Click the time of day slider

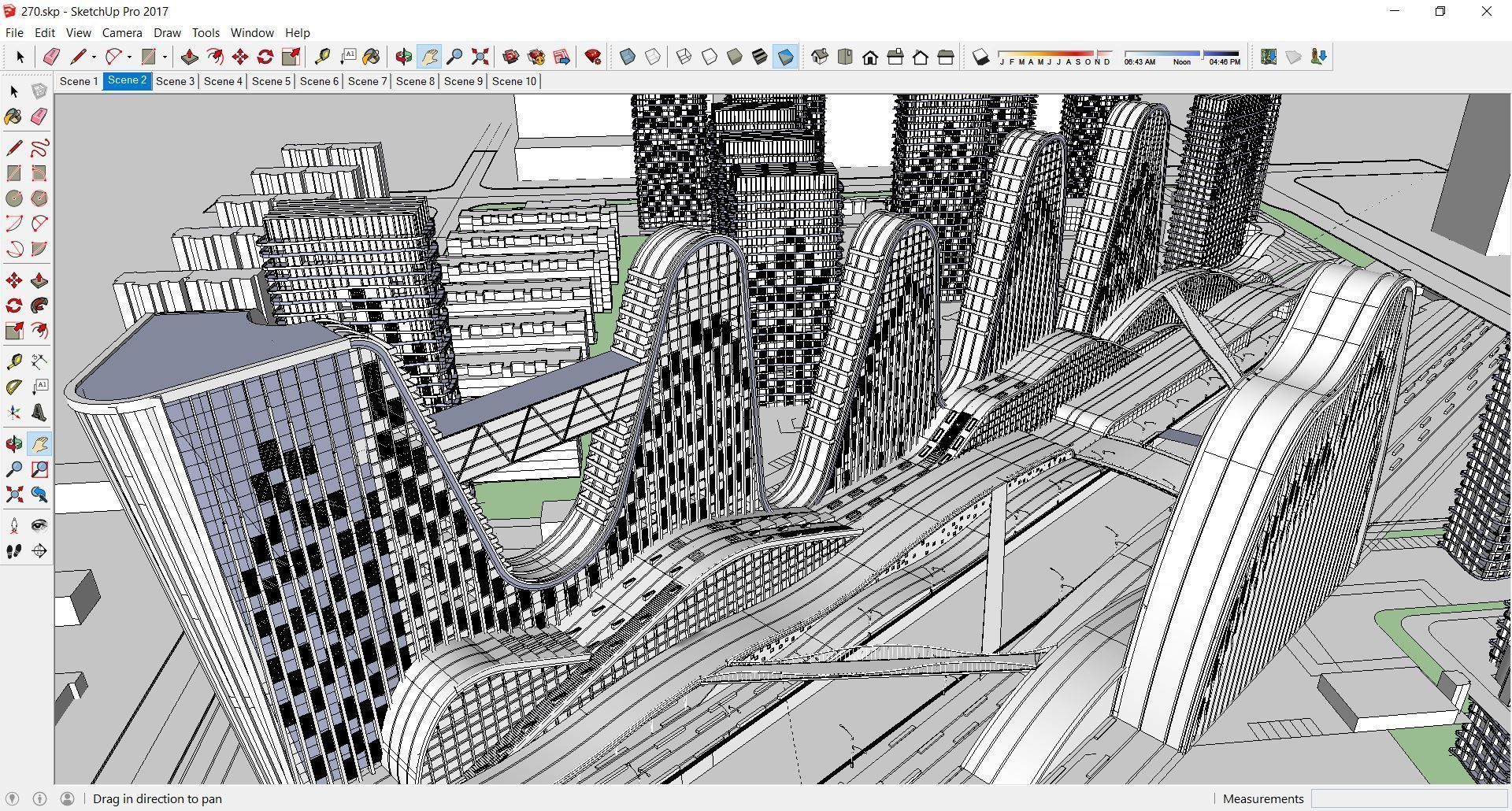tap(1182, 54)
